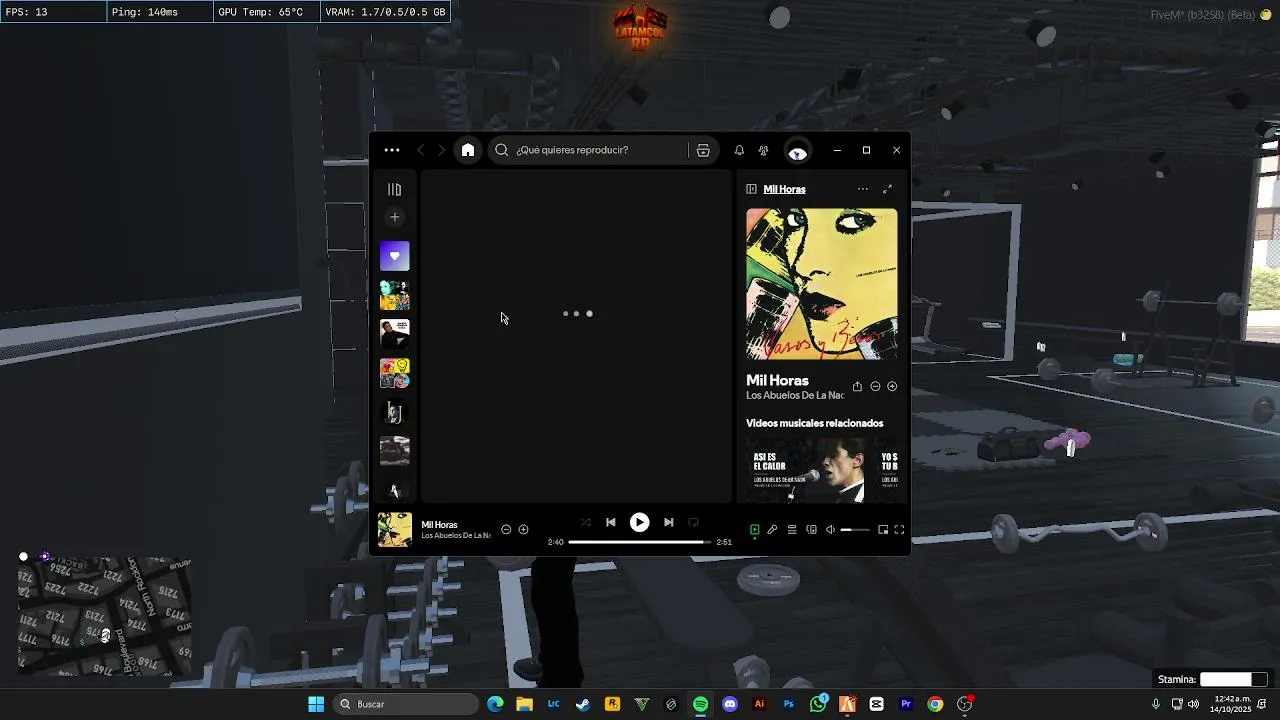
Task: Open 'Los Abuelos De La Nac' artist in side panel
Action: coord(795,396)
